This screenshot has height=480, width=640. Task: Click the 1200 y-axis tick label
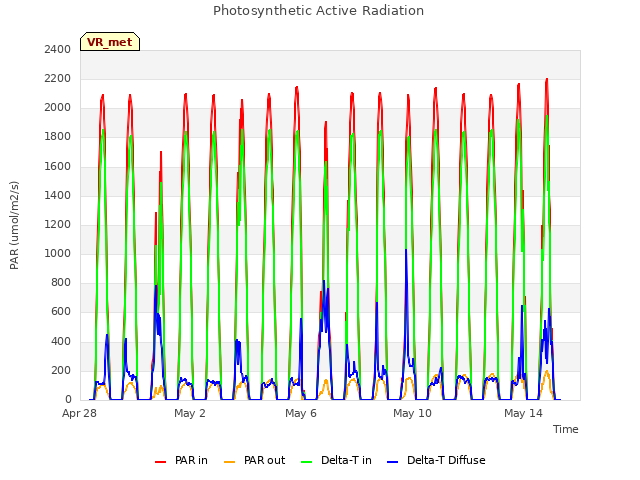tap(58, 224)
